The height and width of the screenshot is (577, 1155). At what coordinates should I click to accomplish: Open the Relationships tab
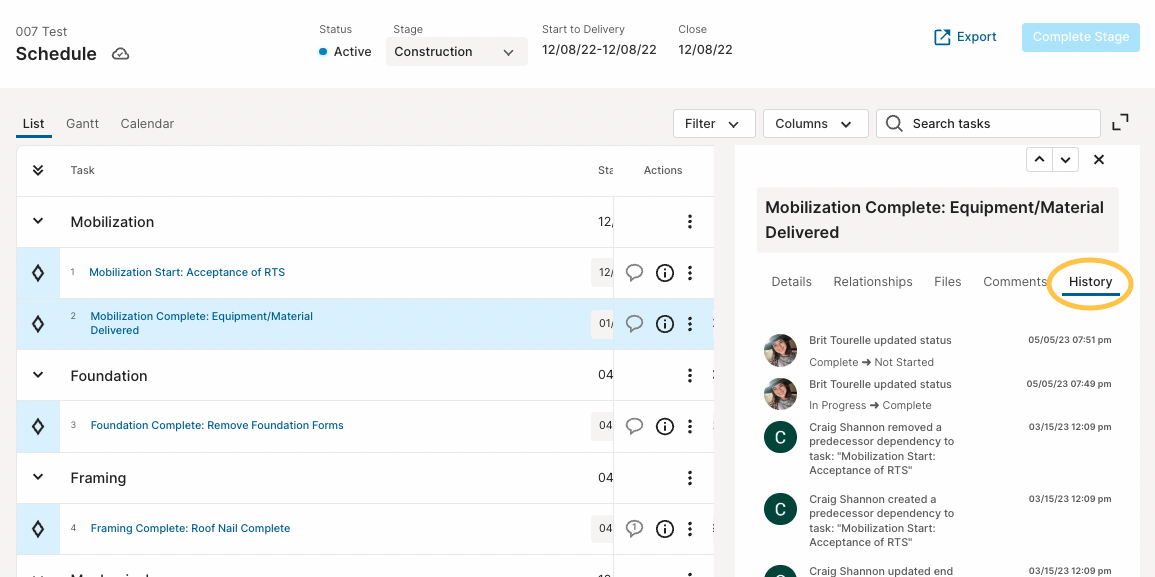(873, 281)
